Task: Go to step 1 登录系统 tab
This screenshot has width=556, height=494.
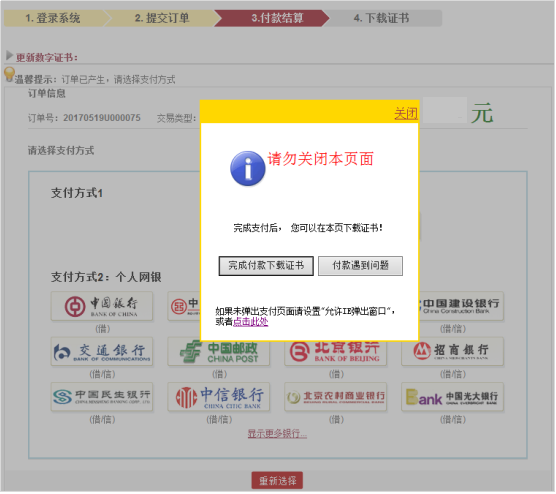Action: (x=53, y=18)
